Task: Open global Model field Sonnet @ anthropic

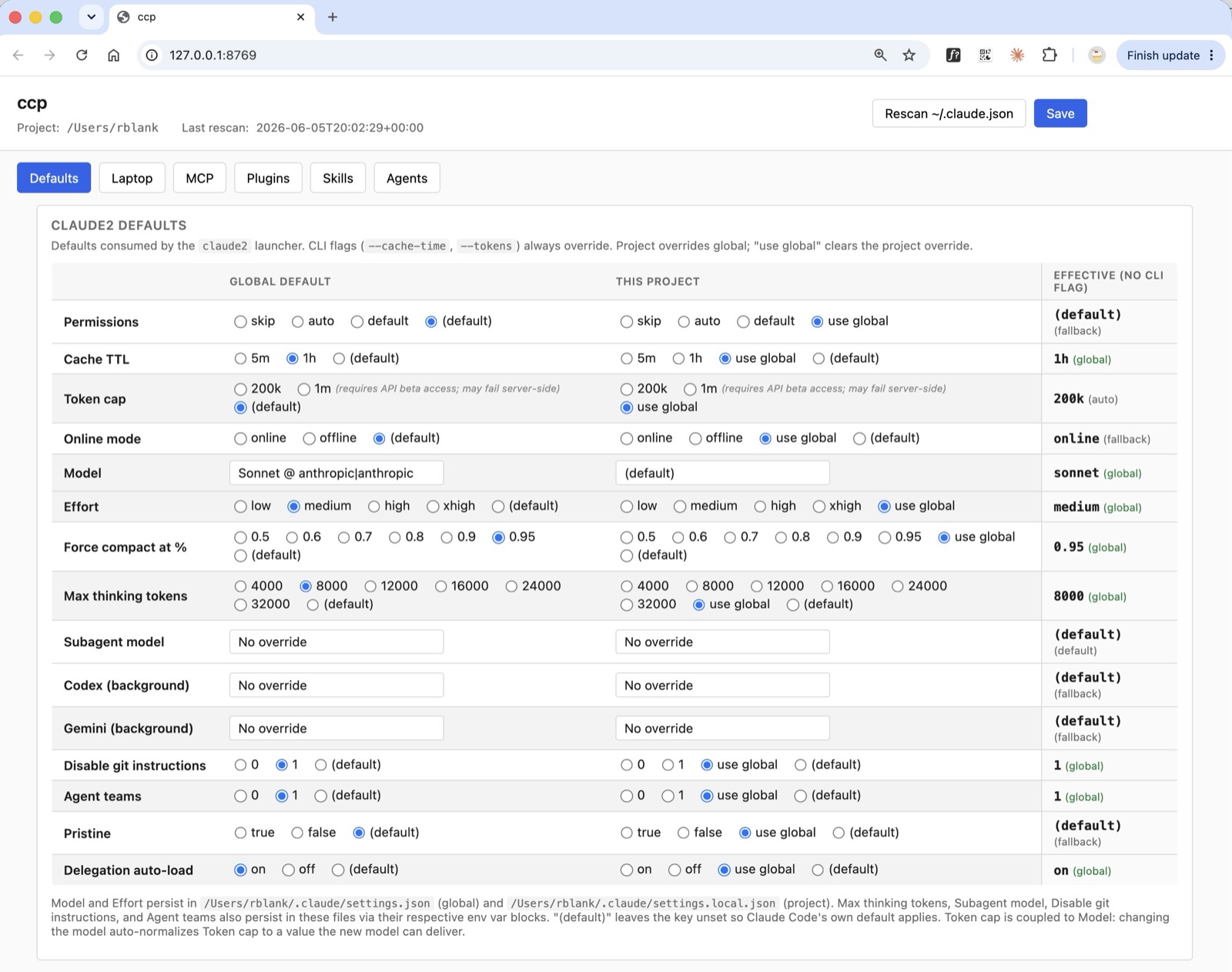Action: coord(336,473)
